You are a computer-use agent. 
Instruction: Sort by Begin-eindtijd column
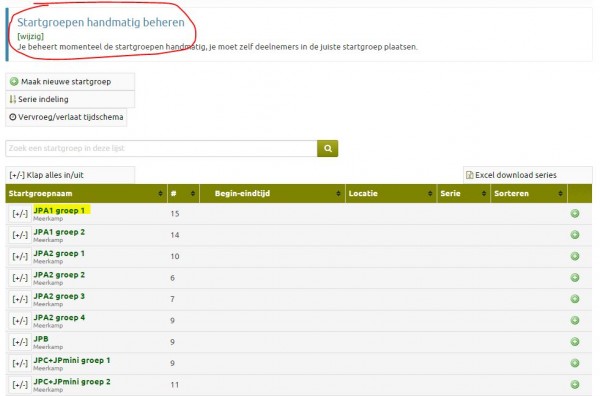[272, 194]
